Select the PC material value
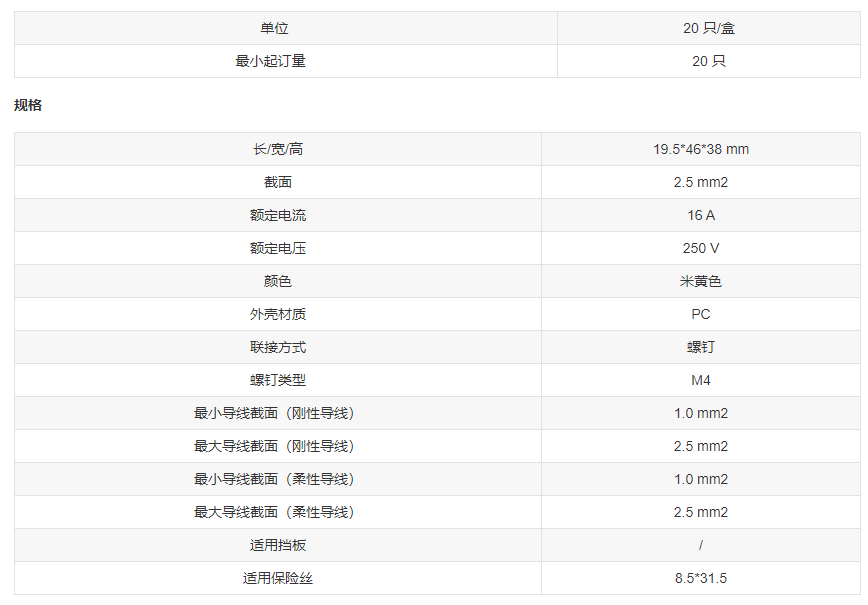The image size is (868, 605). click(700, 314)
